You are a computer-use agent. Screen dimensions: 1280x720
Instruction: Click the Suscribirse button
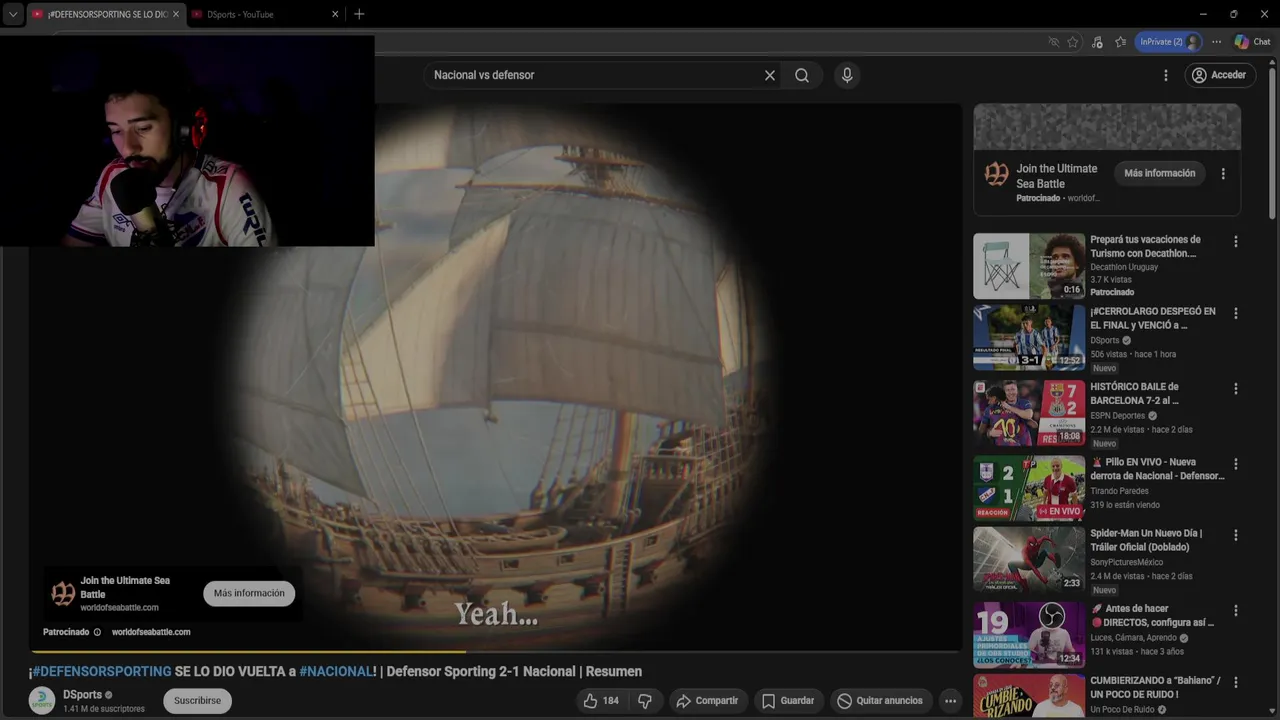click(x=197, y=701)
